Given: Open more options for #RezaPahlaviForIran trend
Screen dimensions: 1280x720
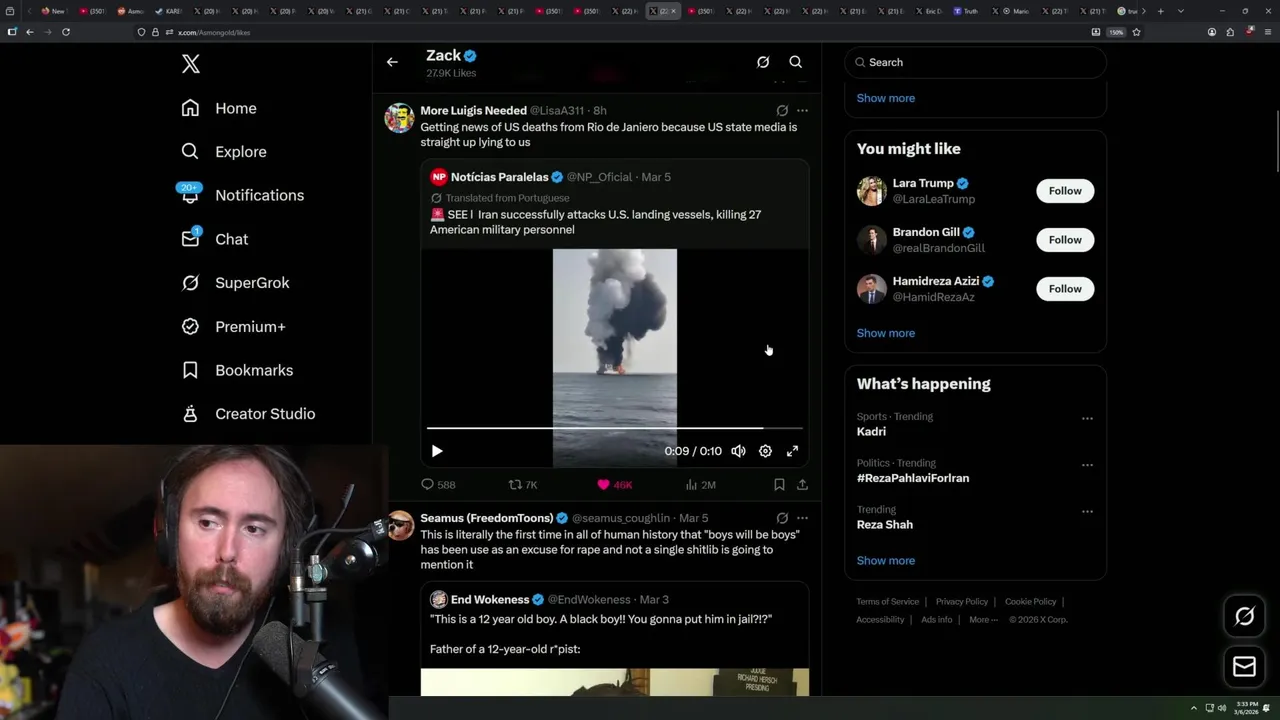Looking at the screenshot, I should 1087,465.
